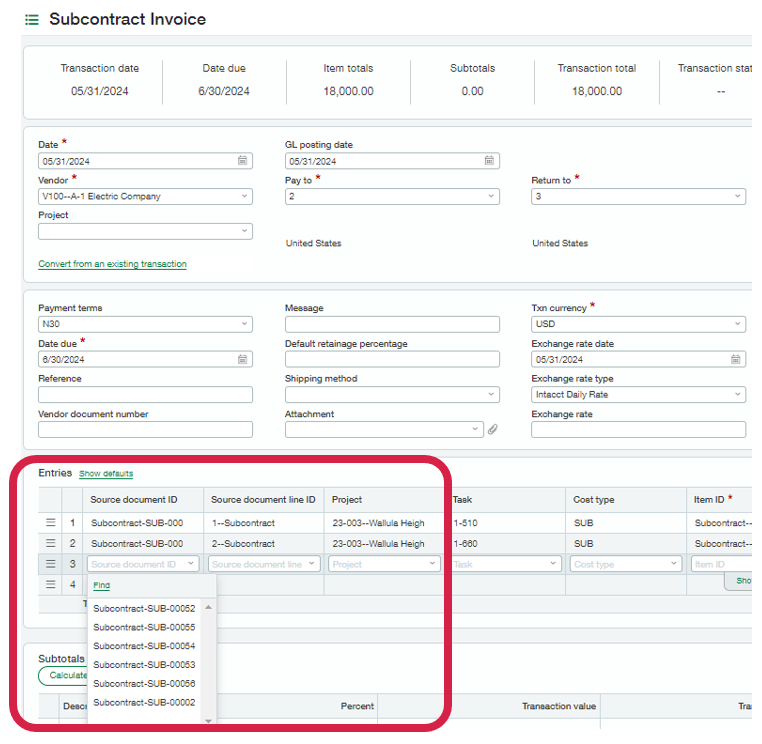762x744 pixels.
Task: Open the Payment terms dropdown
Action: (x=244, y=324)
